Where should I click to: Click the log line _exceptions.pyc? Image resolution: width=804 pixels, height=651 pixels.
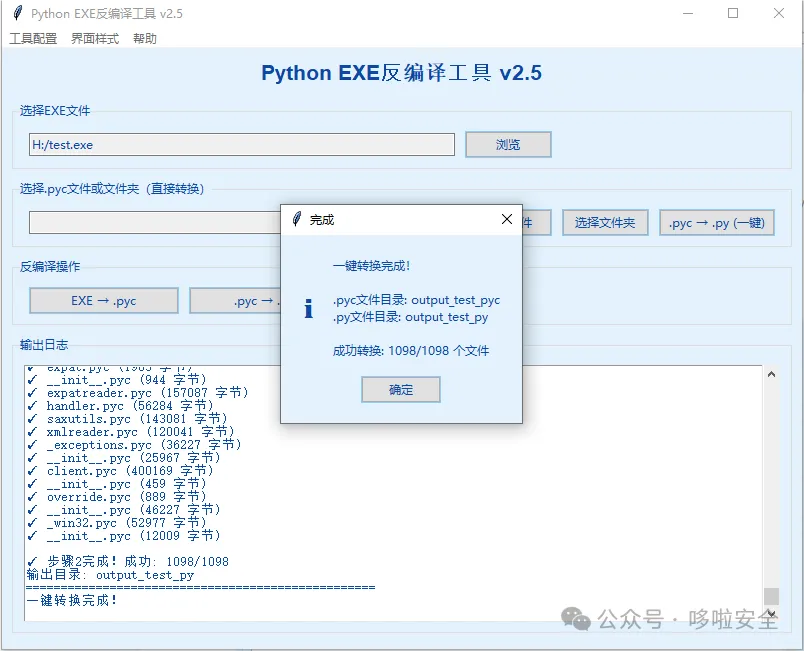[x=134, y=445]
